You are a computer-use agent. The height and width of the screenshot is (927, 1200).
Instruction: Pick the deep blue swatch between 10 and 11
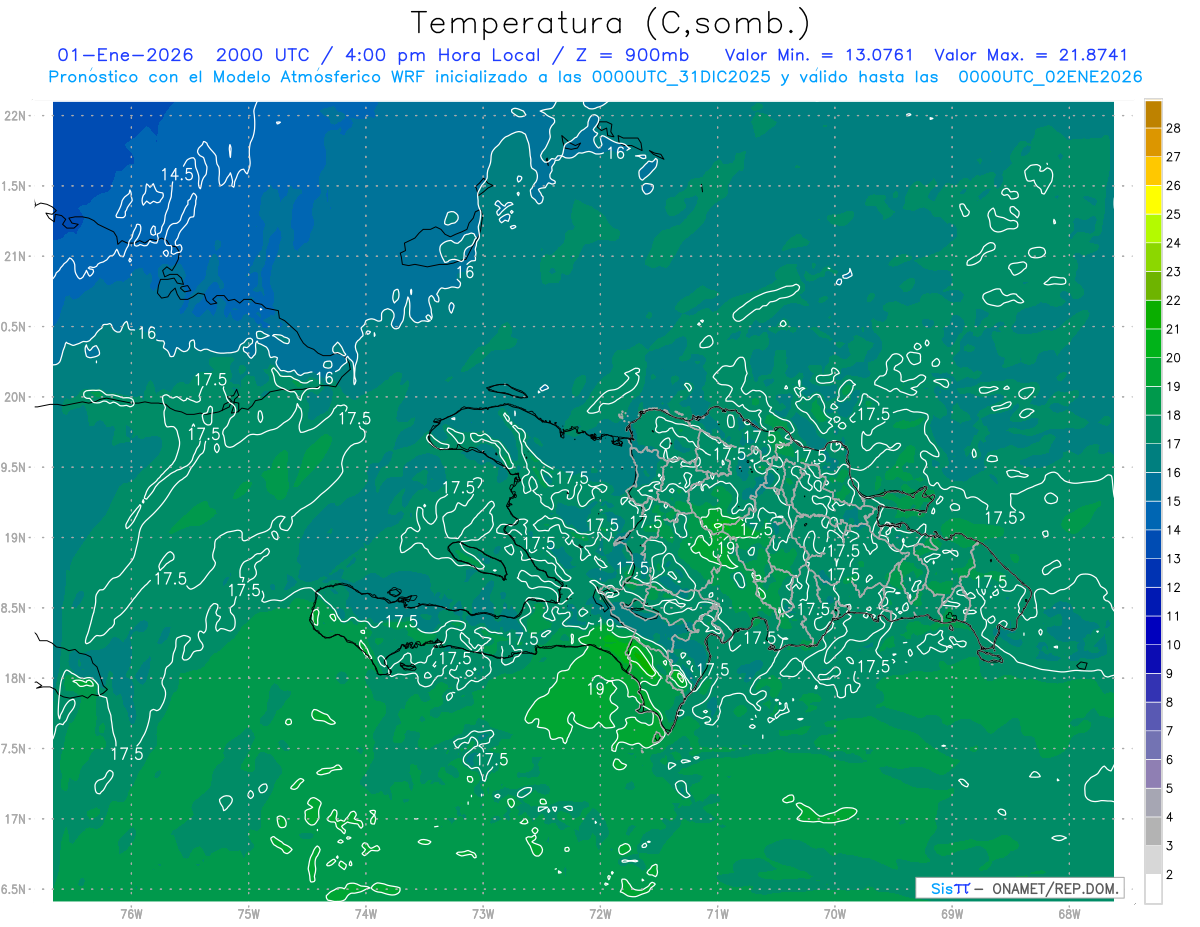tap(1153, 630)
